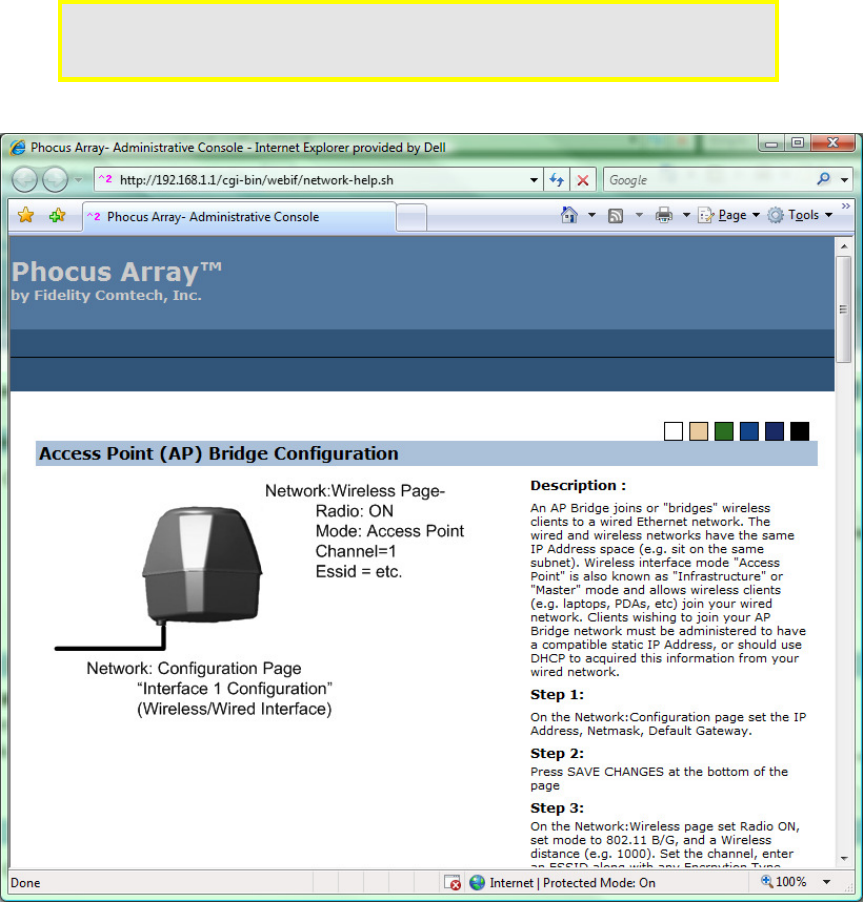The image size is (863, 902).
Task: Open the recent pages dropdown beside Forward
Action: (78, 180)
